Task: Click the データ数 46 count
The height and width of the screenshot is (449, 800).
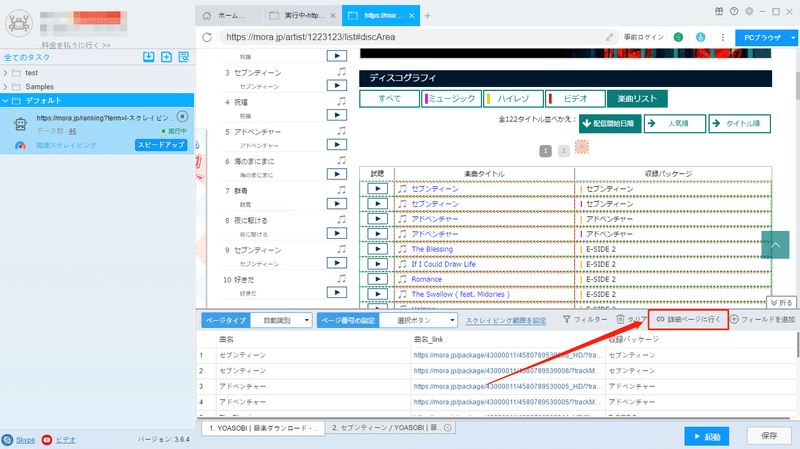Action: point(72,131)
